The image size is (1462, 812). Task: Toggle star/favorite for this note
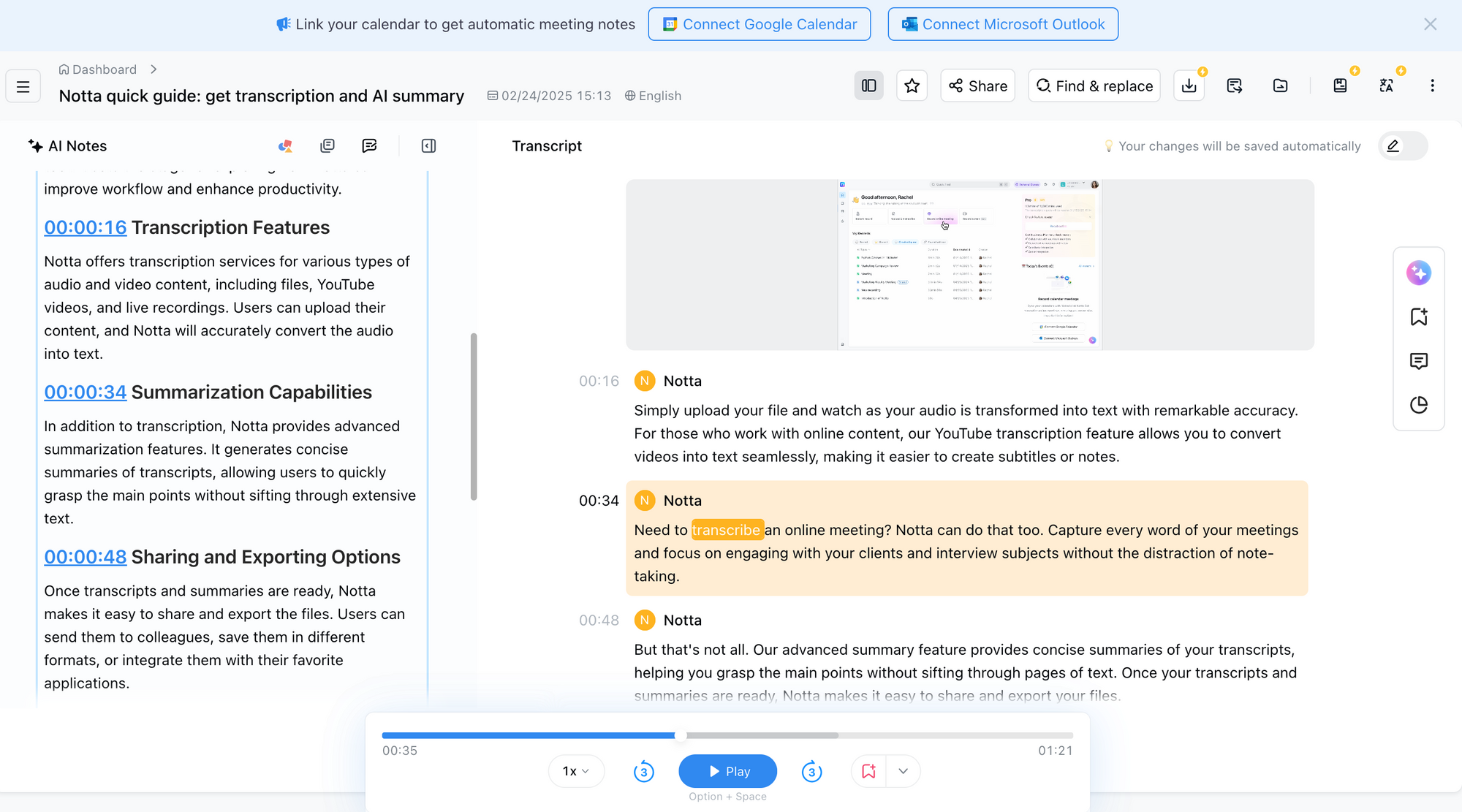[x=912, y=85]
